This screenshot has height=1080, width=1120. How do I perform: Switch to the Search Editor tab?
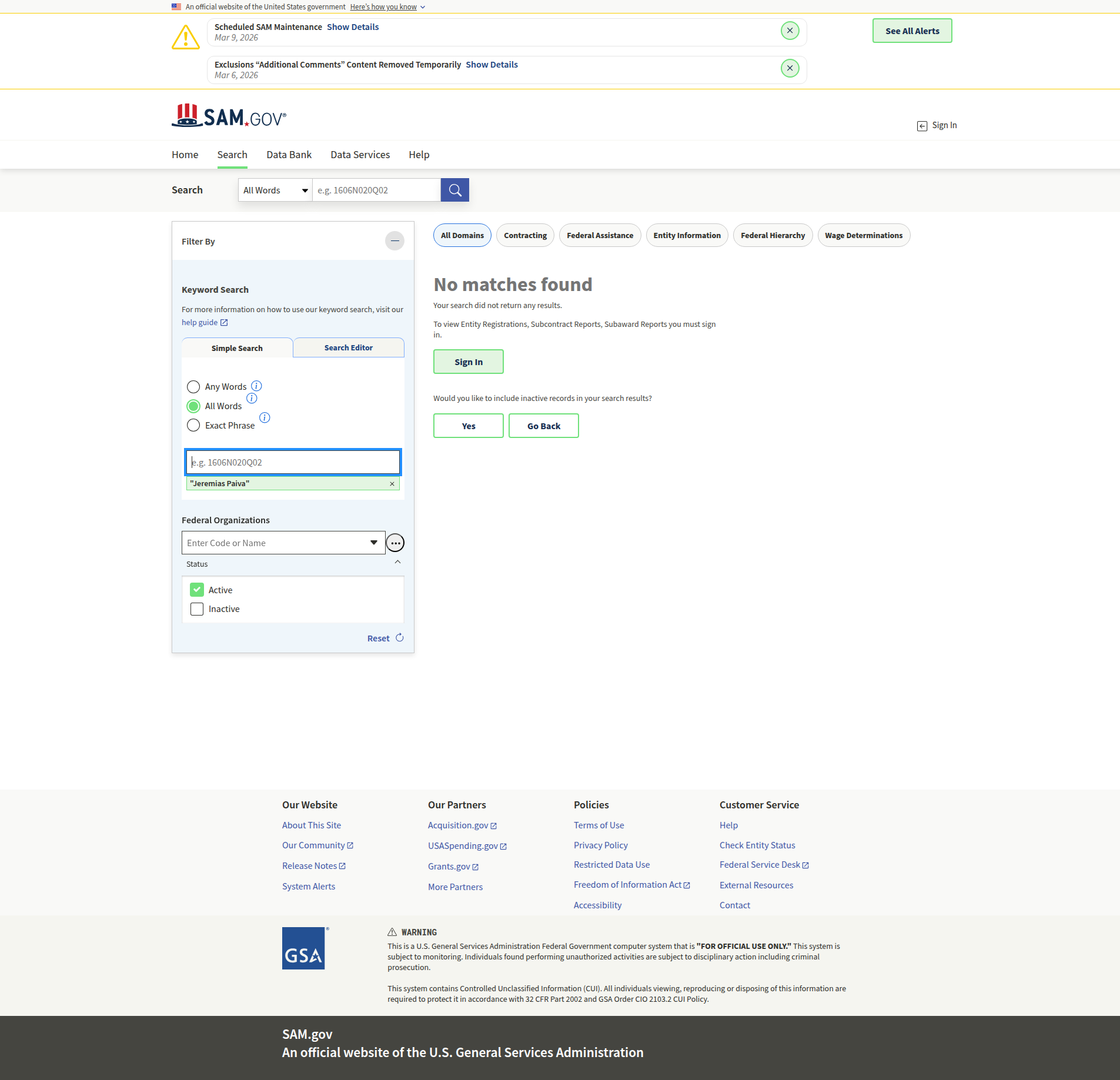pyautogui.click(x=348, y=347)
